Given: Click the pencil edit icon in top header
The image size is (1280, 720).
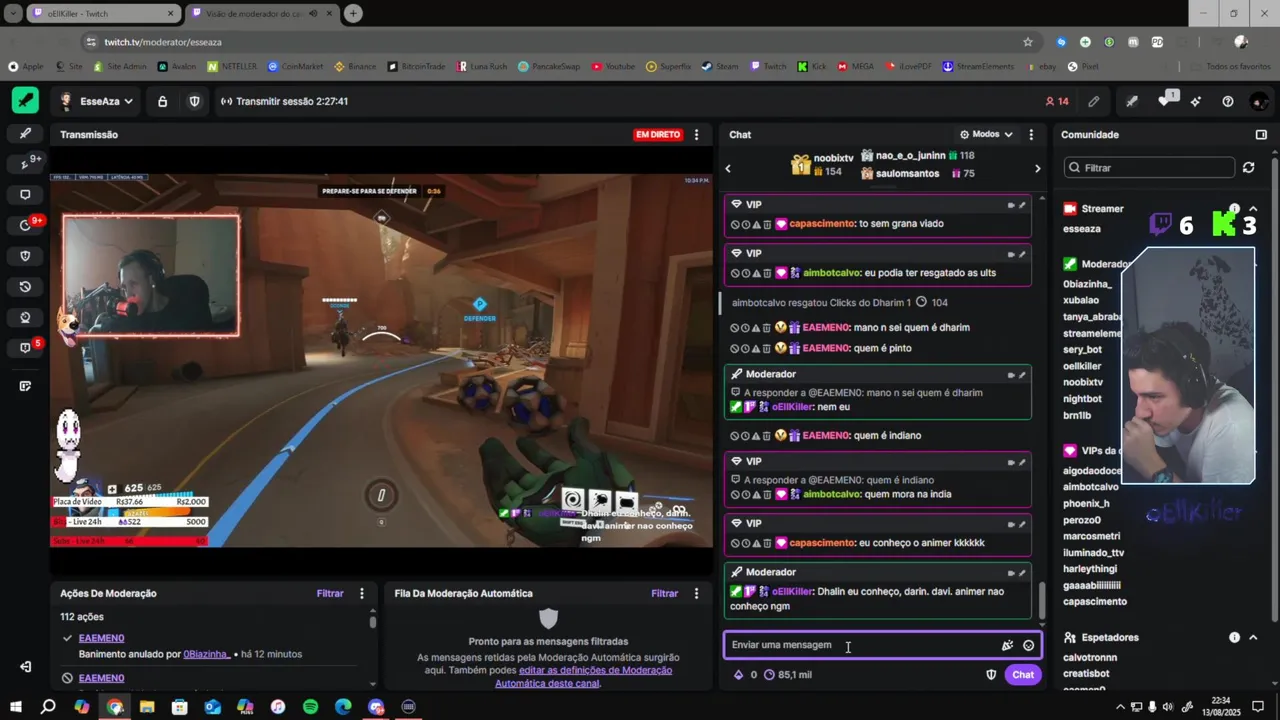Looking at the screenshot, I should coord(1094,101).
